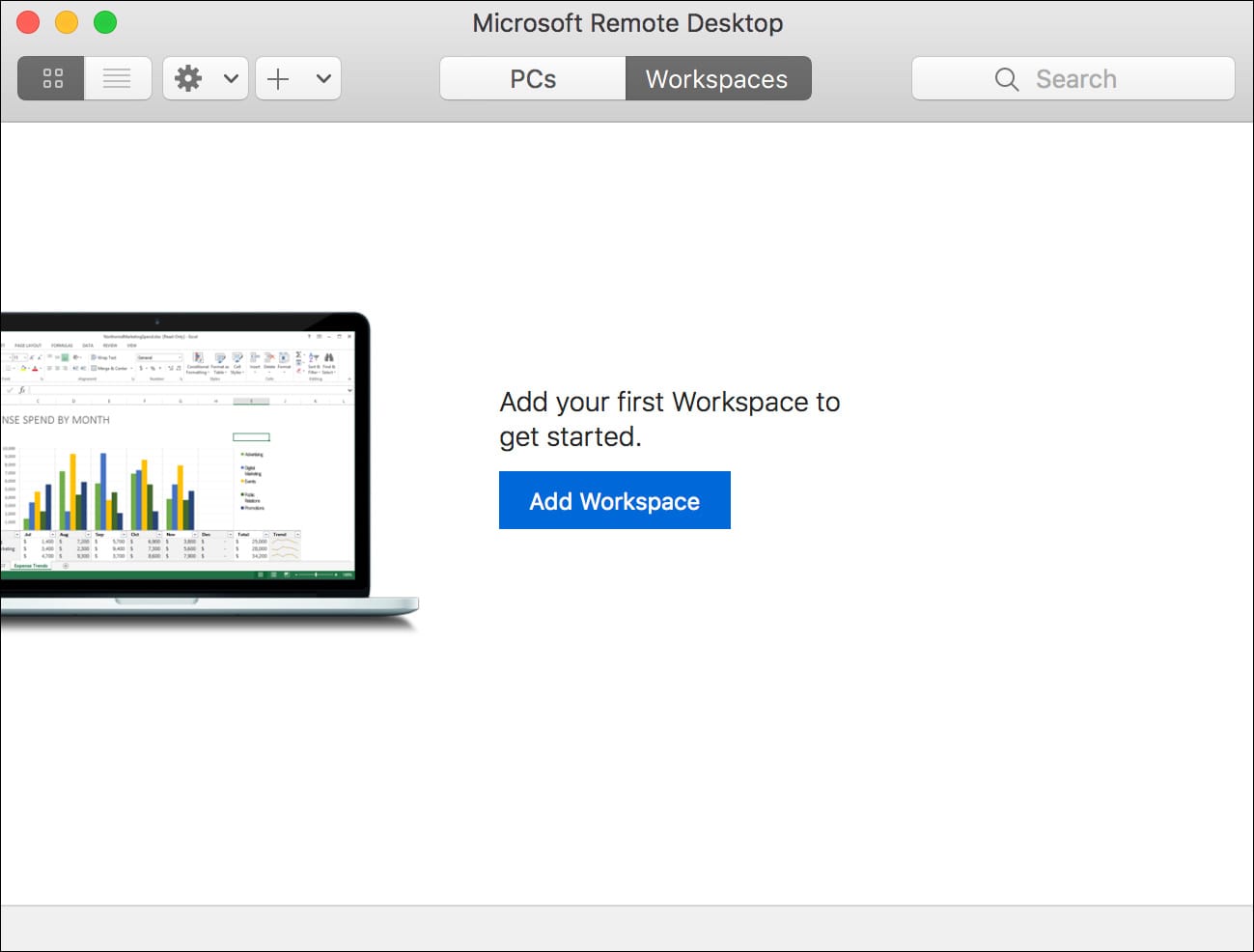Open the gear settings menu
This screenshot has width=1254, height=952.
click(188, 78)
